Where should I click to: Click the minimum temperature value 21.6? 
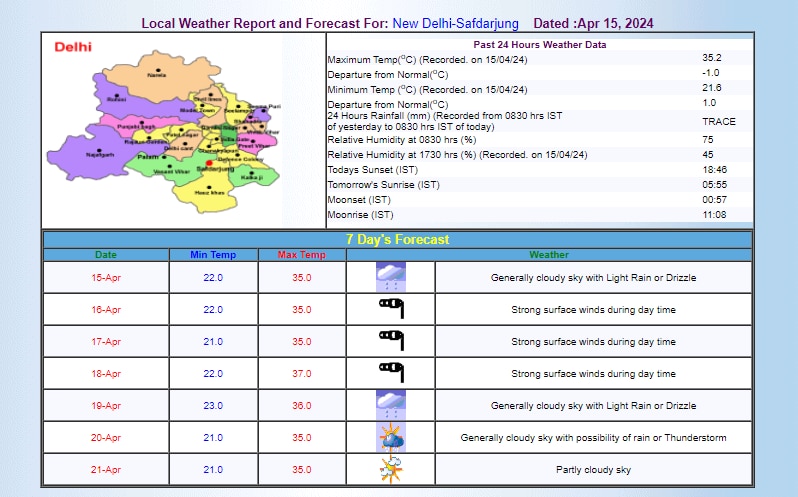711,88
